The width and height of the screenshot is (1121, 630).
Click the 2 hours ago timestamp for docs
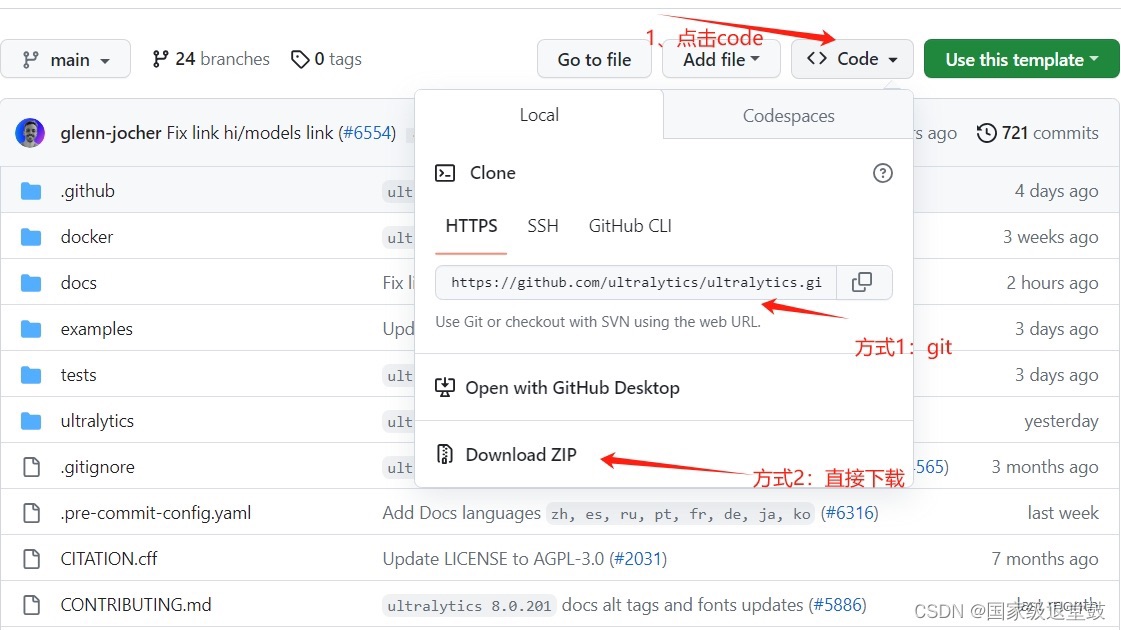click(x=1052, y=283)
